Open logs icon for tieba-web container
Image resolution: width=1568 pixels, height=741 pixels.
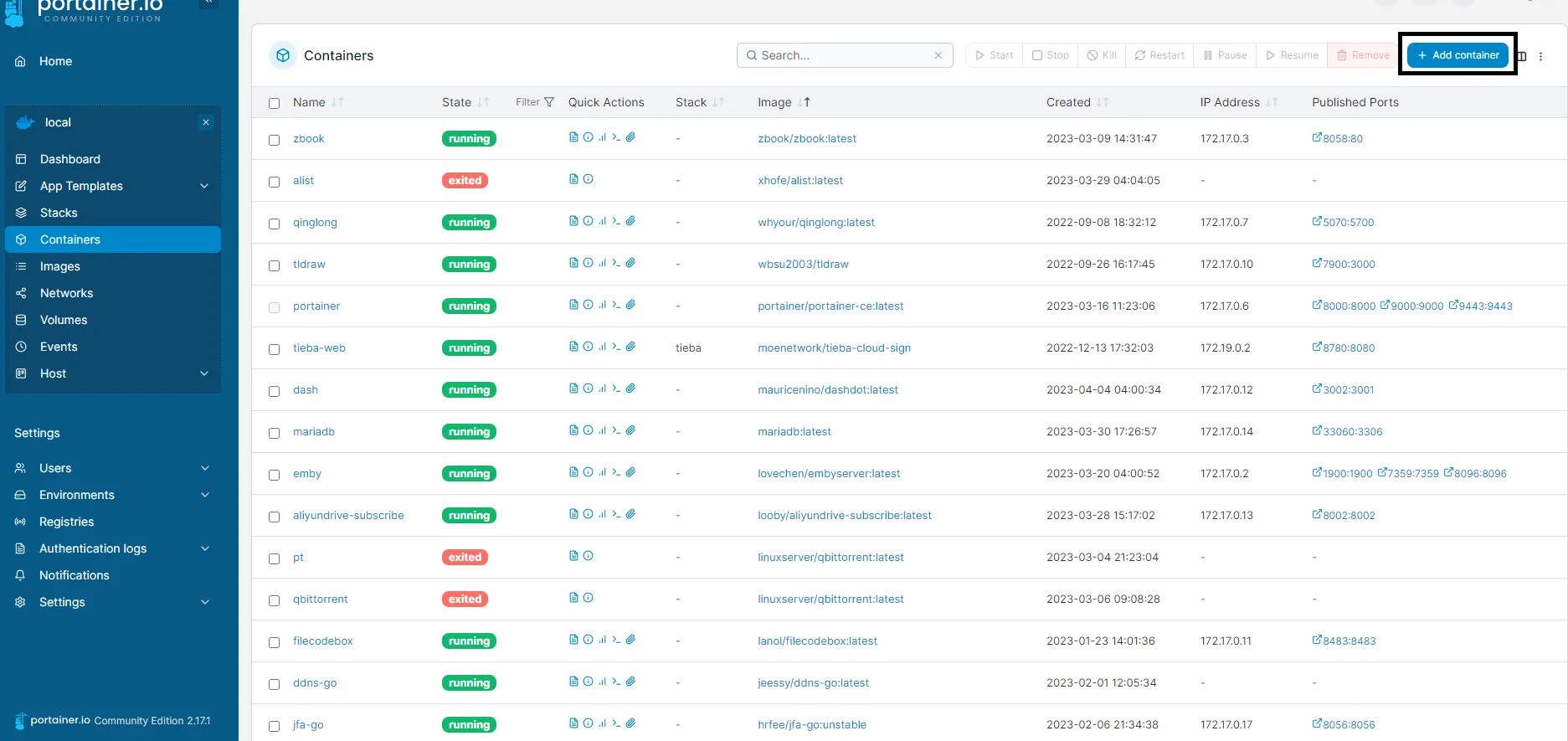(x=573, y=347)
